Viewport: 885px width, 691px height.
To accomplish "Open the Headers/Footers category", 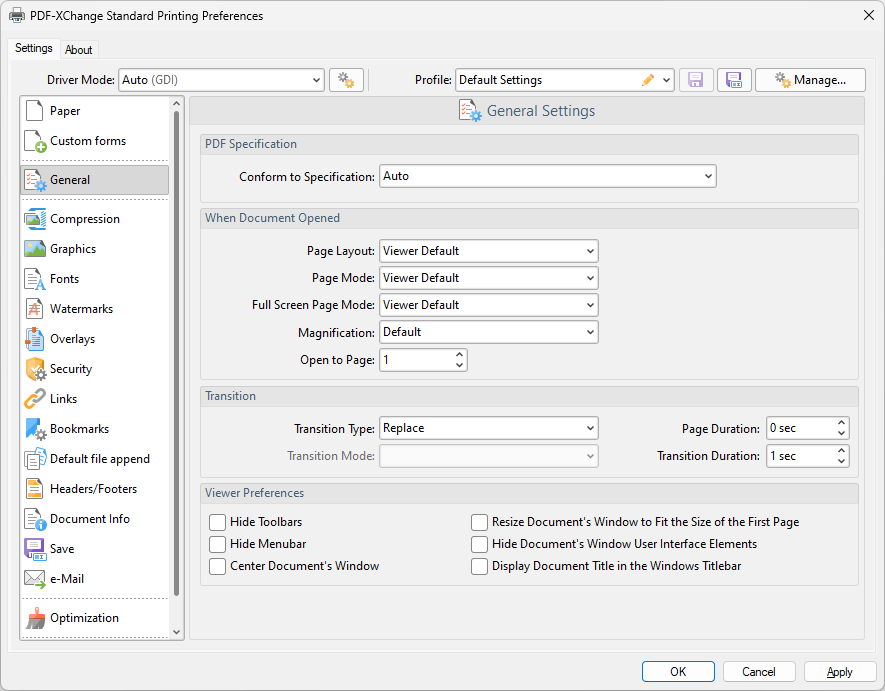I will 93,489.
